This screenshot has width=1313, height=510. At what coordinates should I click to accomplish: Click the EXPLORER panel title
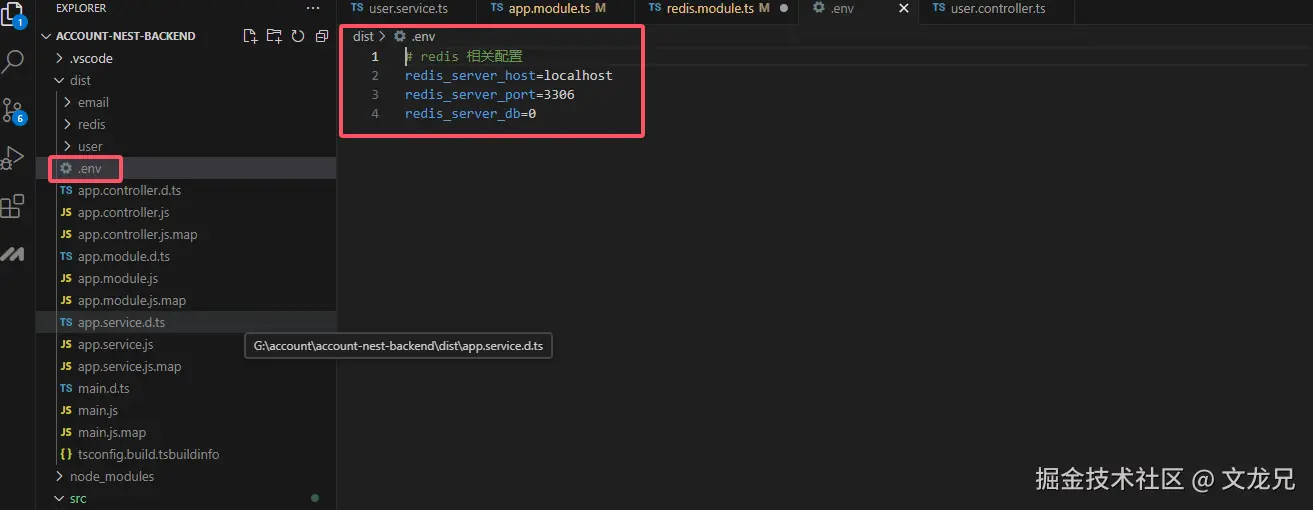(81, 8)
